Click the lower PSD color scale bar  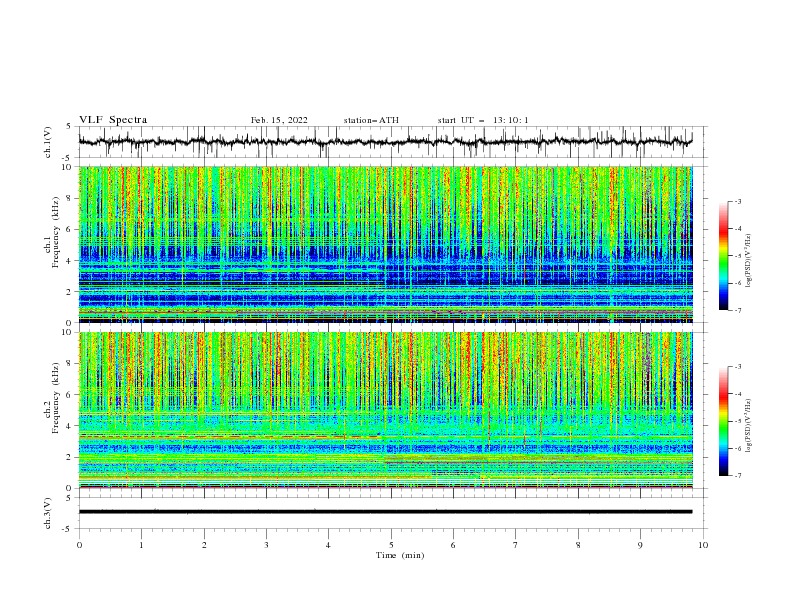[724, 421]
